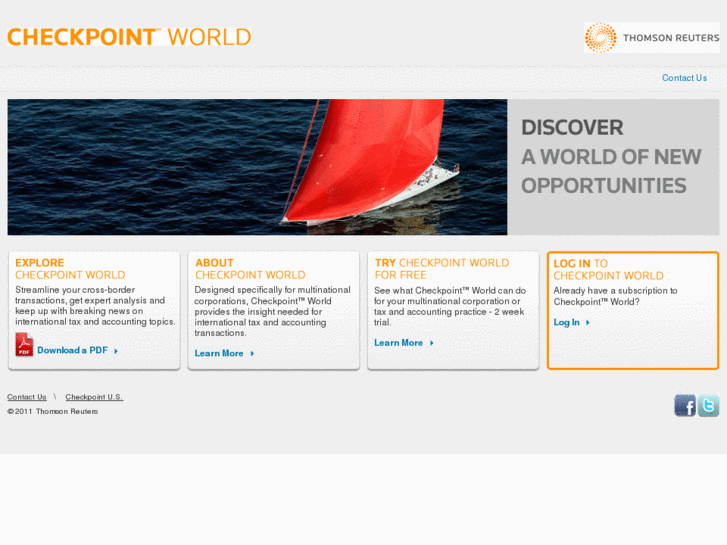Open the Contact Us link in top bar

pos(684,78)
